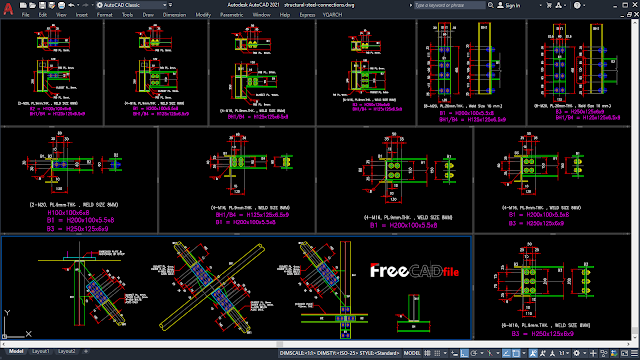Toggle polar tracking in status bar

(x=473, y=353)
